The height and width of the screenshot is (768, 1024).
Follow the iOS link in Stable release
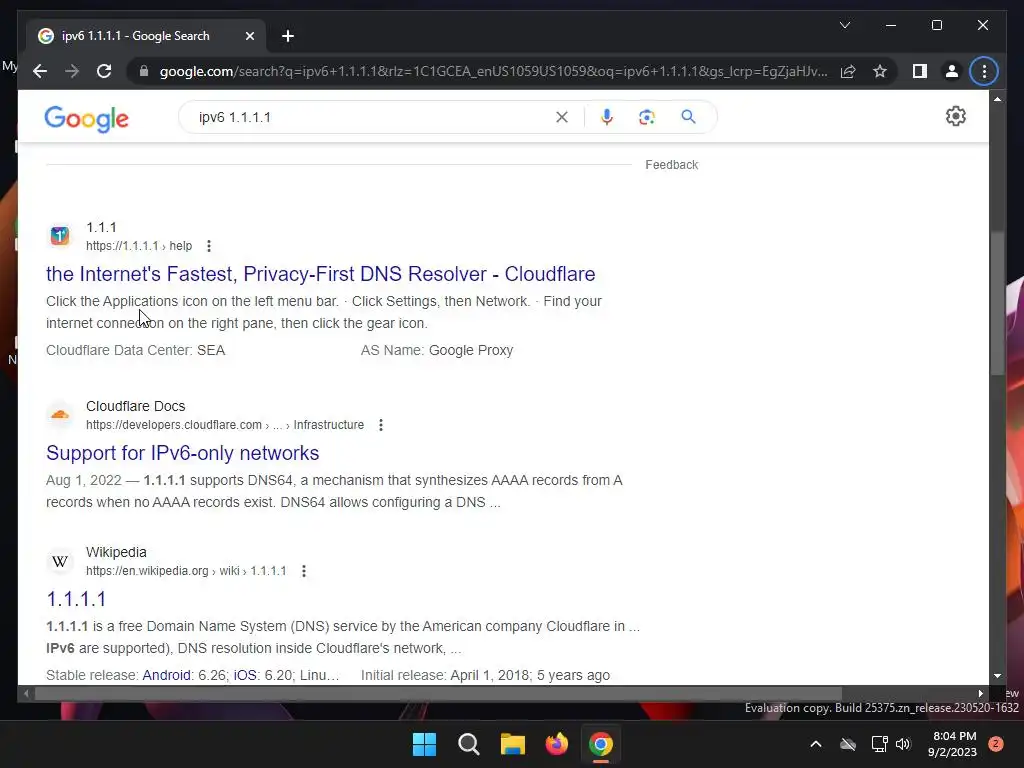(245, 675)
